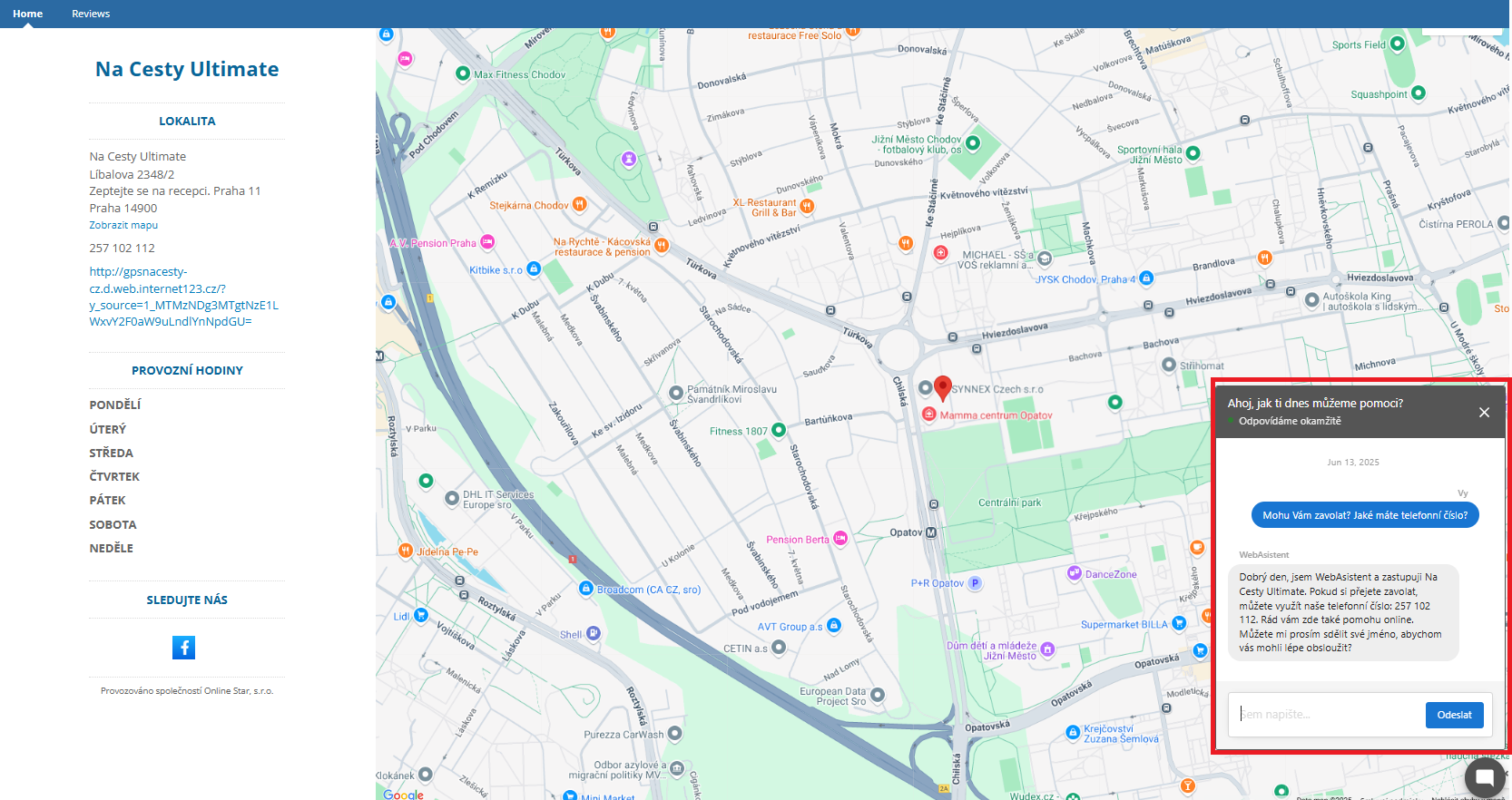This screenshot has width=1512, height=800.
Task: Click the Krejčovství Zuzana Šemlová marker
Action: 1073,733
